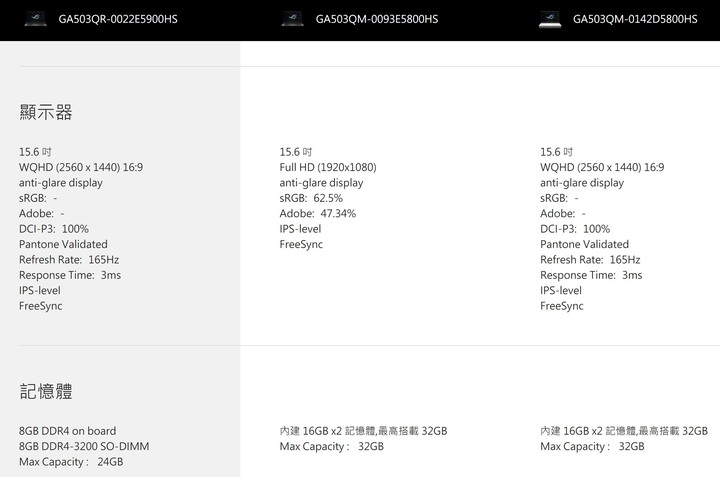Click Pantone Validated in the third column
Image resolution: width=720 pixels, height=477 pixels.
pos(585,244)
